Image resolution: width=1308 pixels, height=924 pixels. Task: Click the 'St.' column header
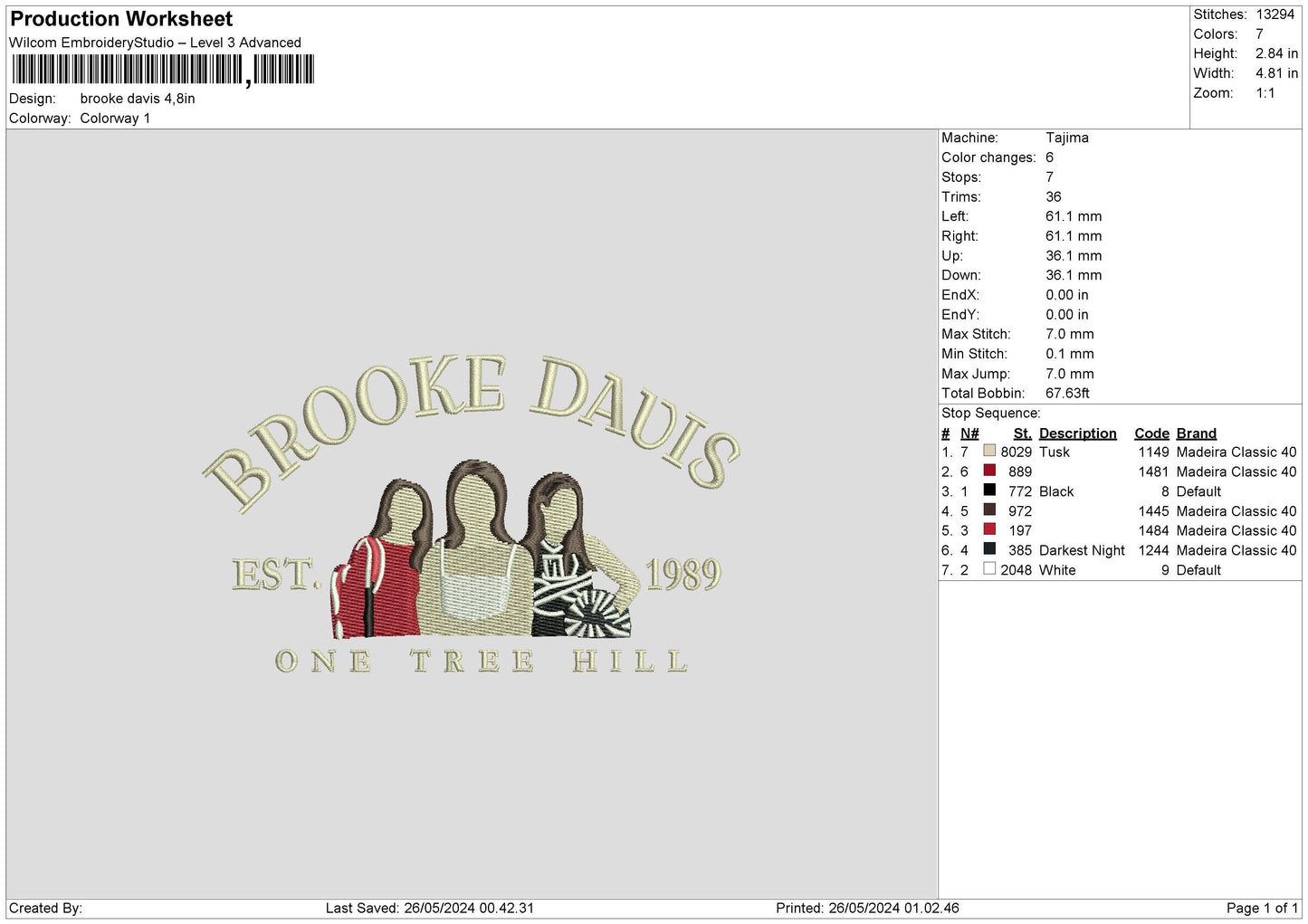tap(1023, 433)
